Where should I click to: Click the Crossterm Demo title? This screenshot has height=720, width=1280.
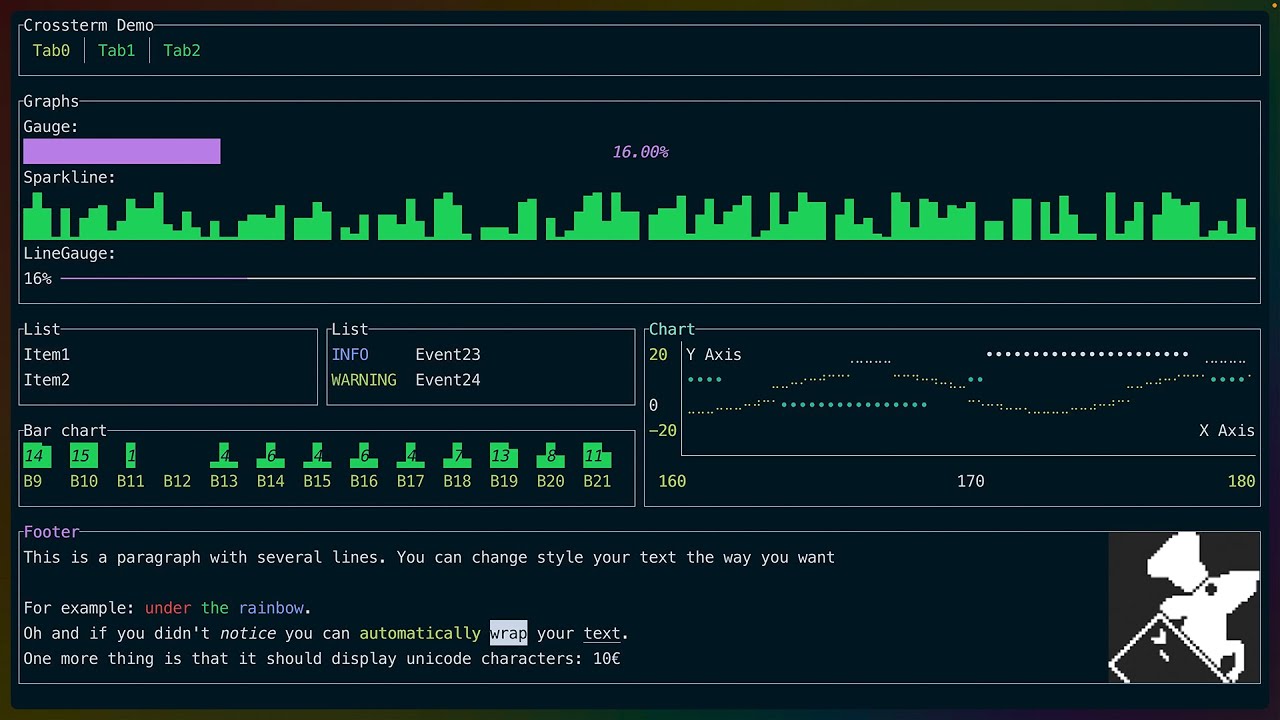(x=88, y=25)
